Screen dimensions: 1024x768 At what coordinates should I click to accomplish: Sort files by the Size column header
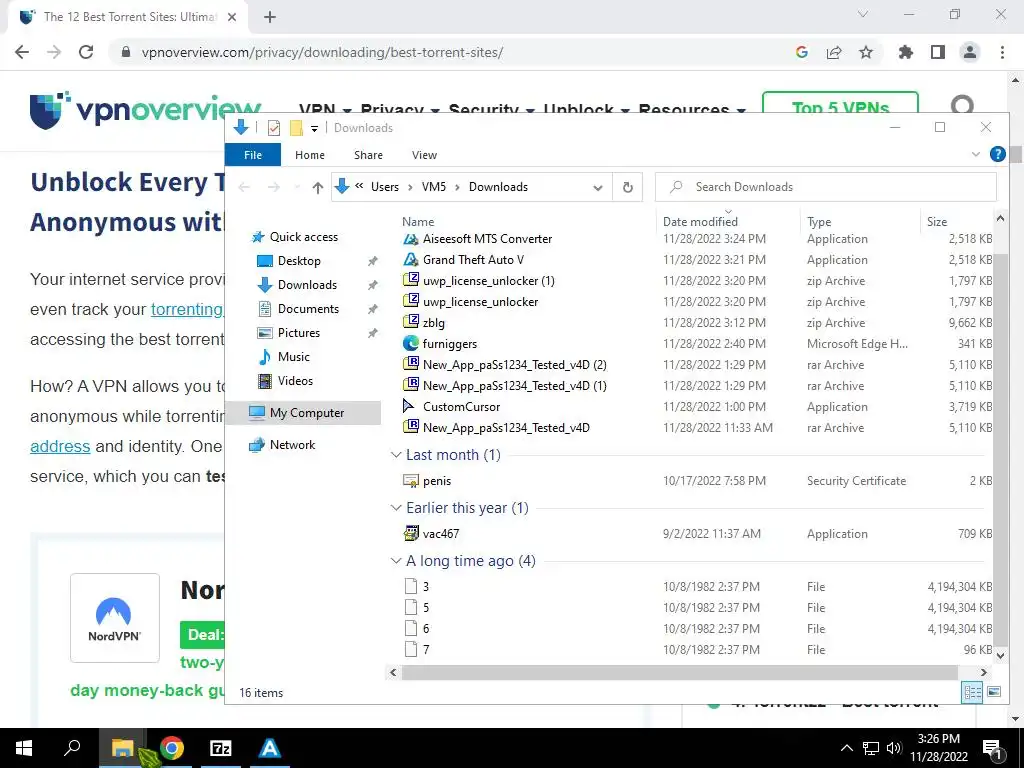click(x=936, y=221)
